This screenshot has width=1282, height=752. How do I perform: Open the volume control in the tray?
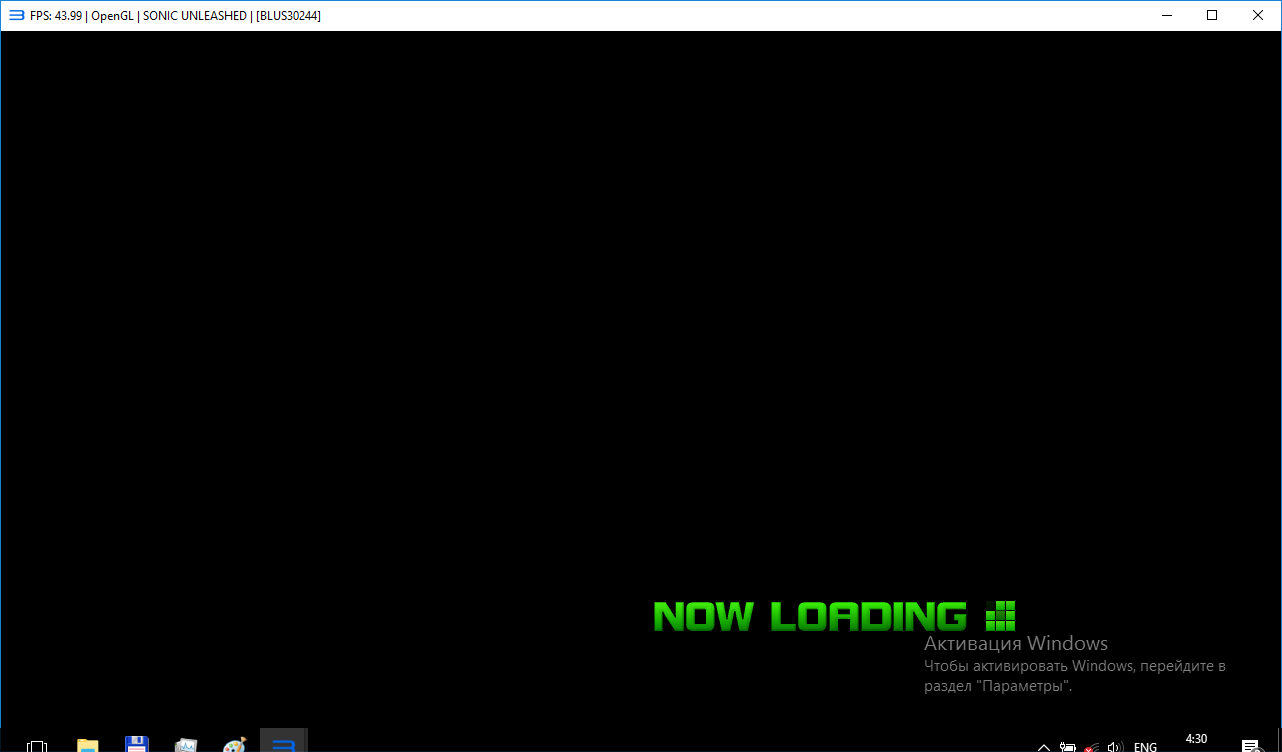pos(1116,746)
